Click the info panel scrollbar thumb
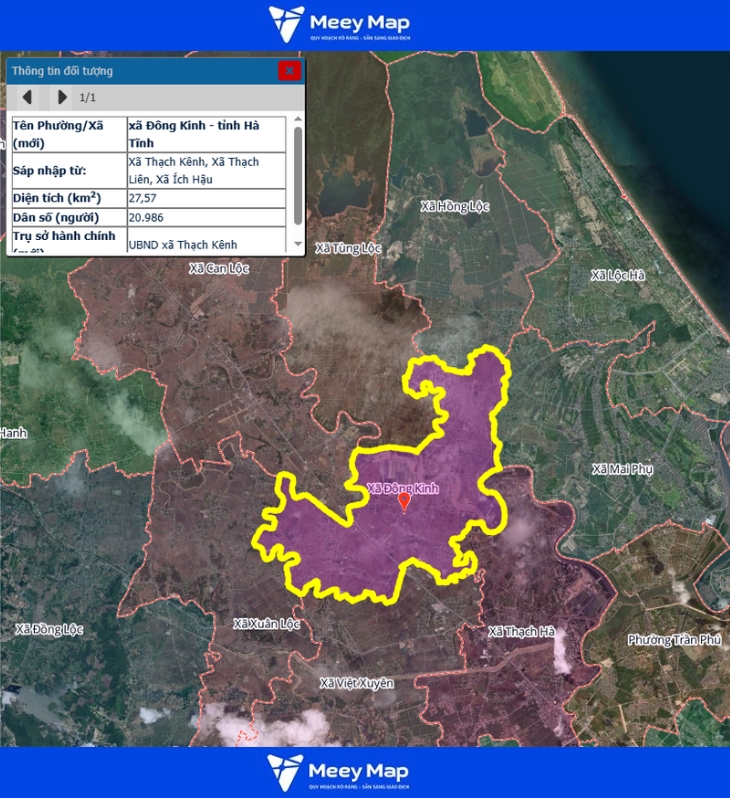This screenshot has width=730, height=798. 297,175
